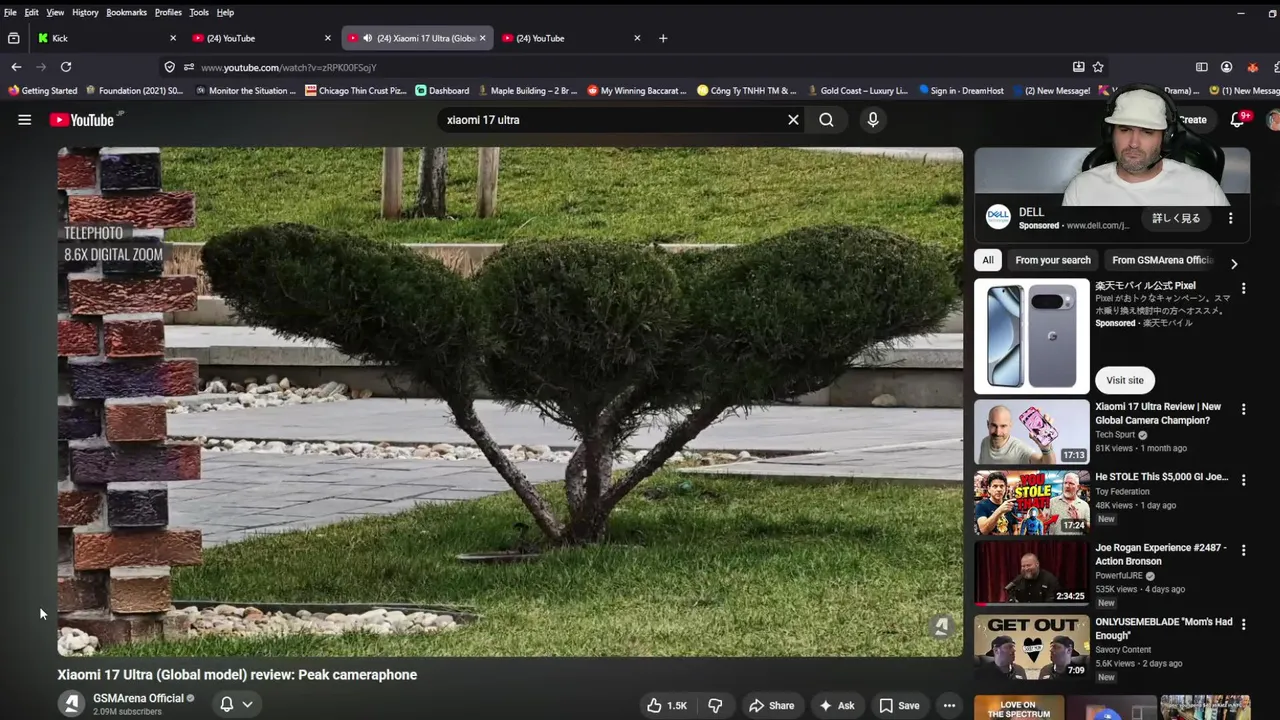Open the GET OUT ONLYUSEMEBLADE thumbnail
Screen dimensions: 1280x720
coord(1032,647)
